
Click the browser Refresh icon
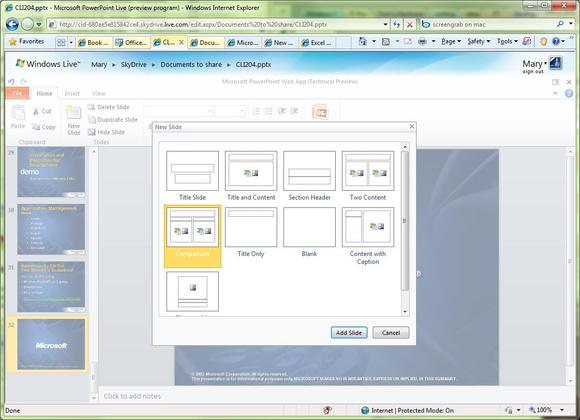click(x=397, y=24)
